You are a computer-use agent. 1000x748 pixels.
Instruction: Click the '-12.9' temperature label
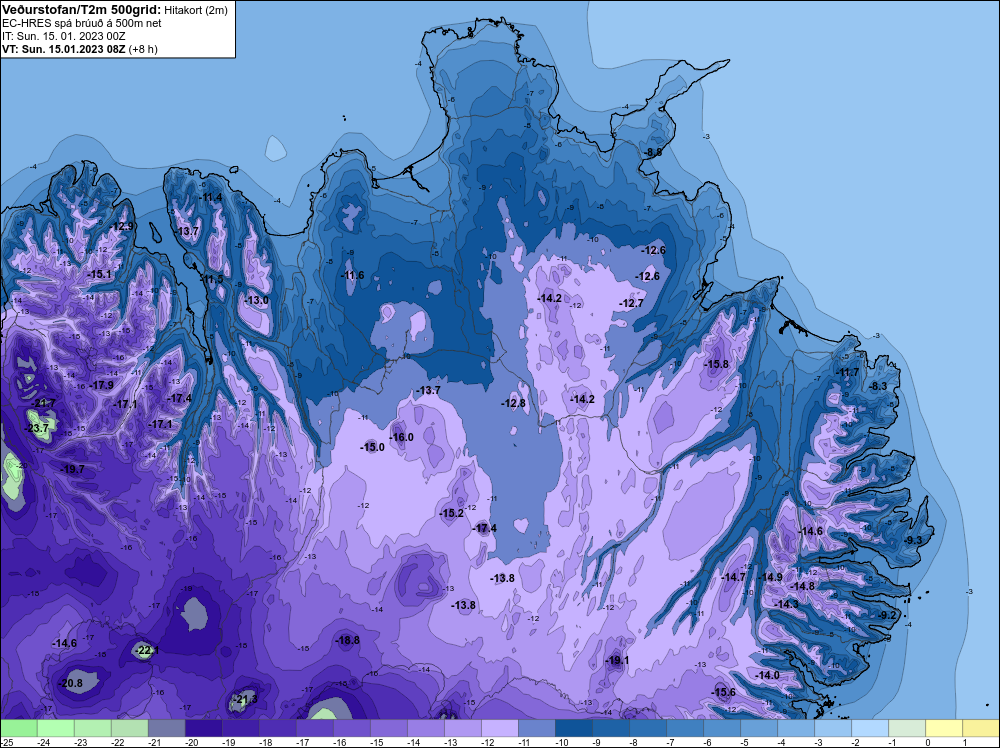point(122,226)
